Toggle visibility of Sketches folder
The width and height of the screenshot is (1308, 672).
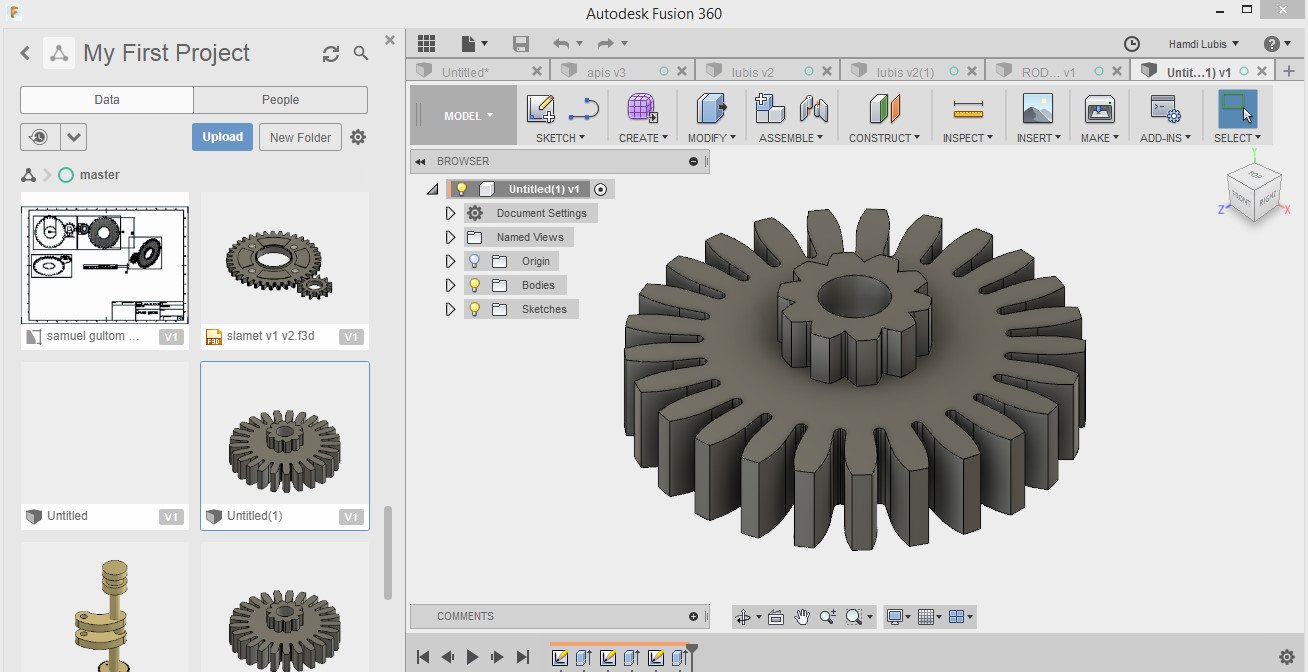pyautogui.click(x=474, y=309)
